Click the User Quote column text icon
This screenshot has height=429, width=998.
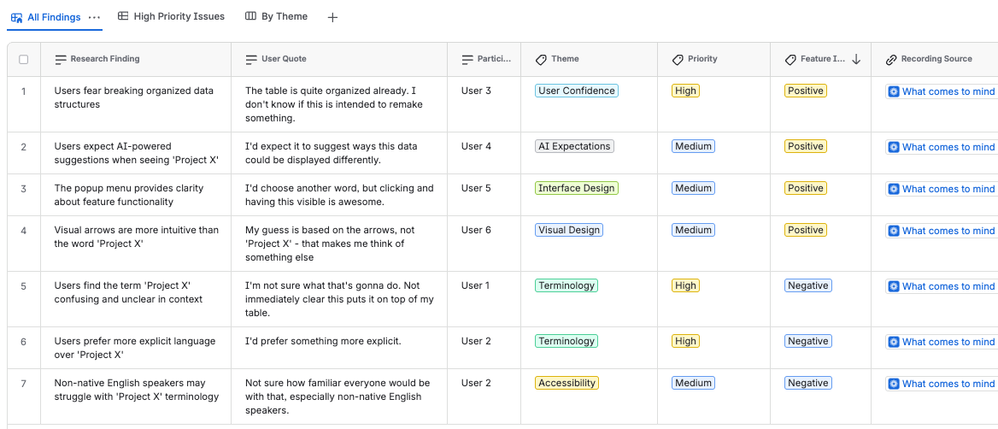pos(251,60)
